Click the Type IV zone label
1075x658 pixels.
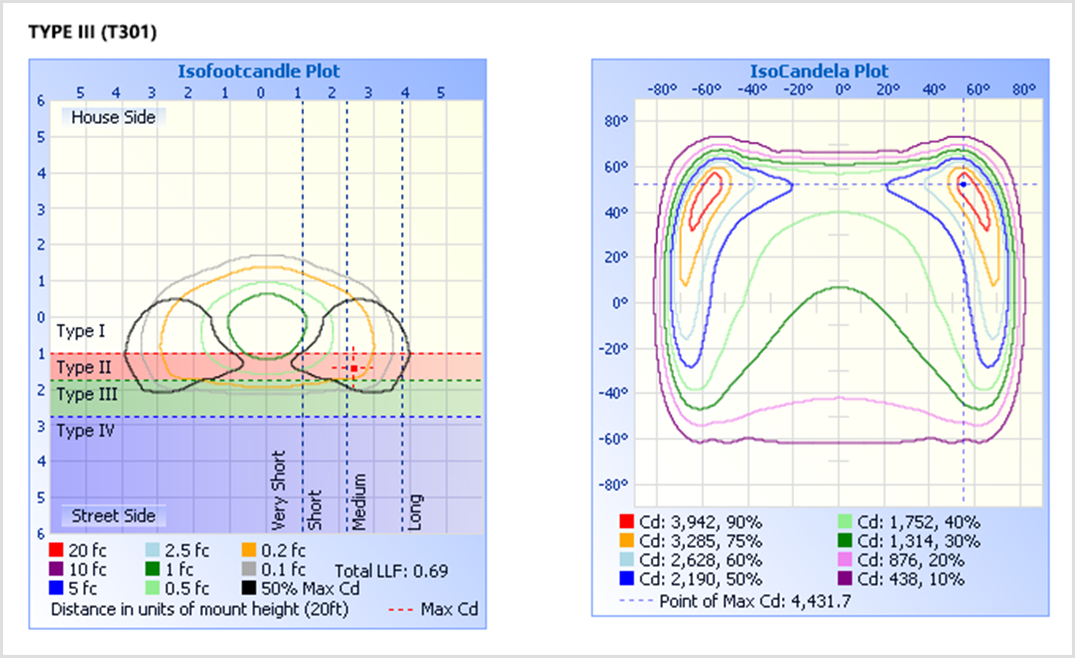pyautogui.click(x=86, y=432)
